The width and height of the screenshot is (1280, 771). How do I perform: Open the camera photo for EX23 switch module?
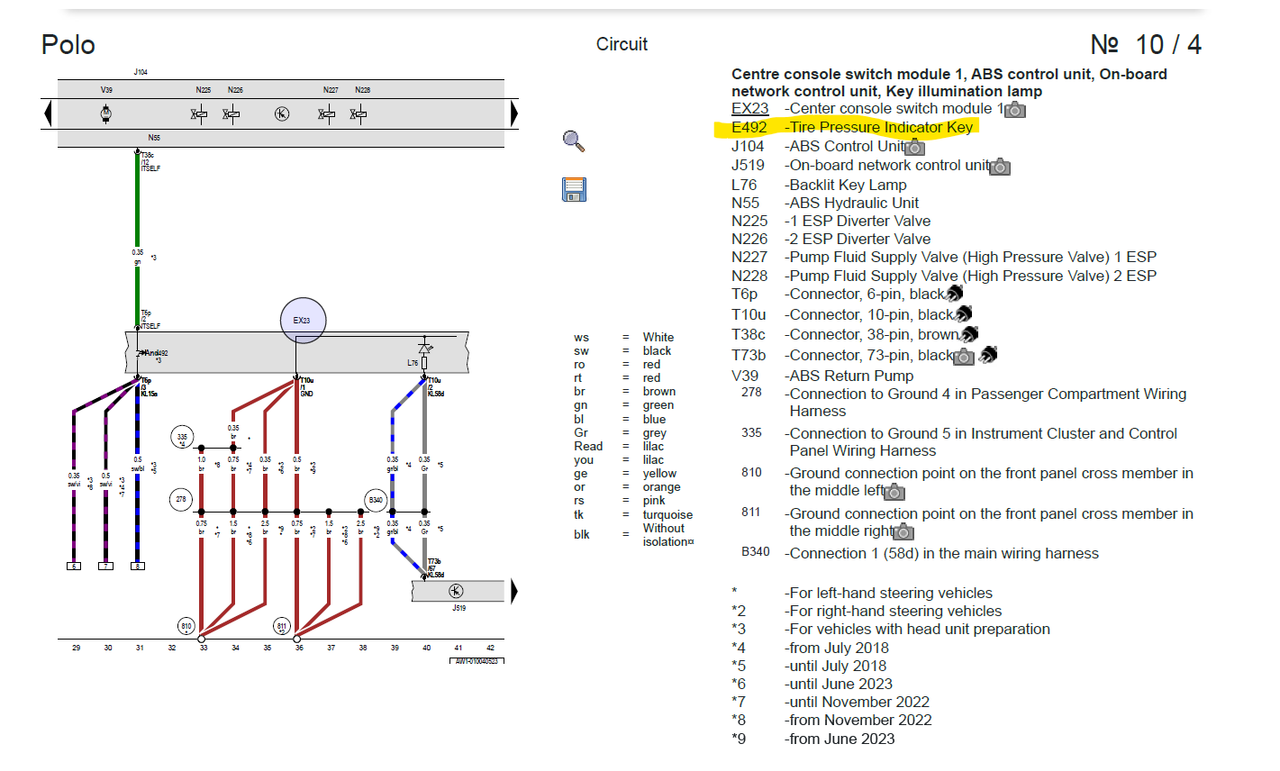pos(1015,109)
